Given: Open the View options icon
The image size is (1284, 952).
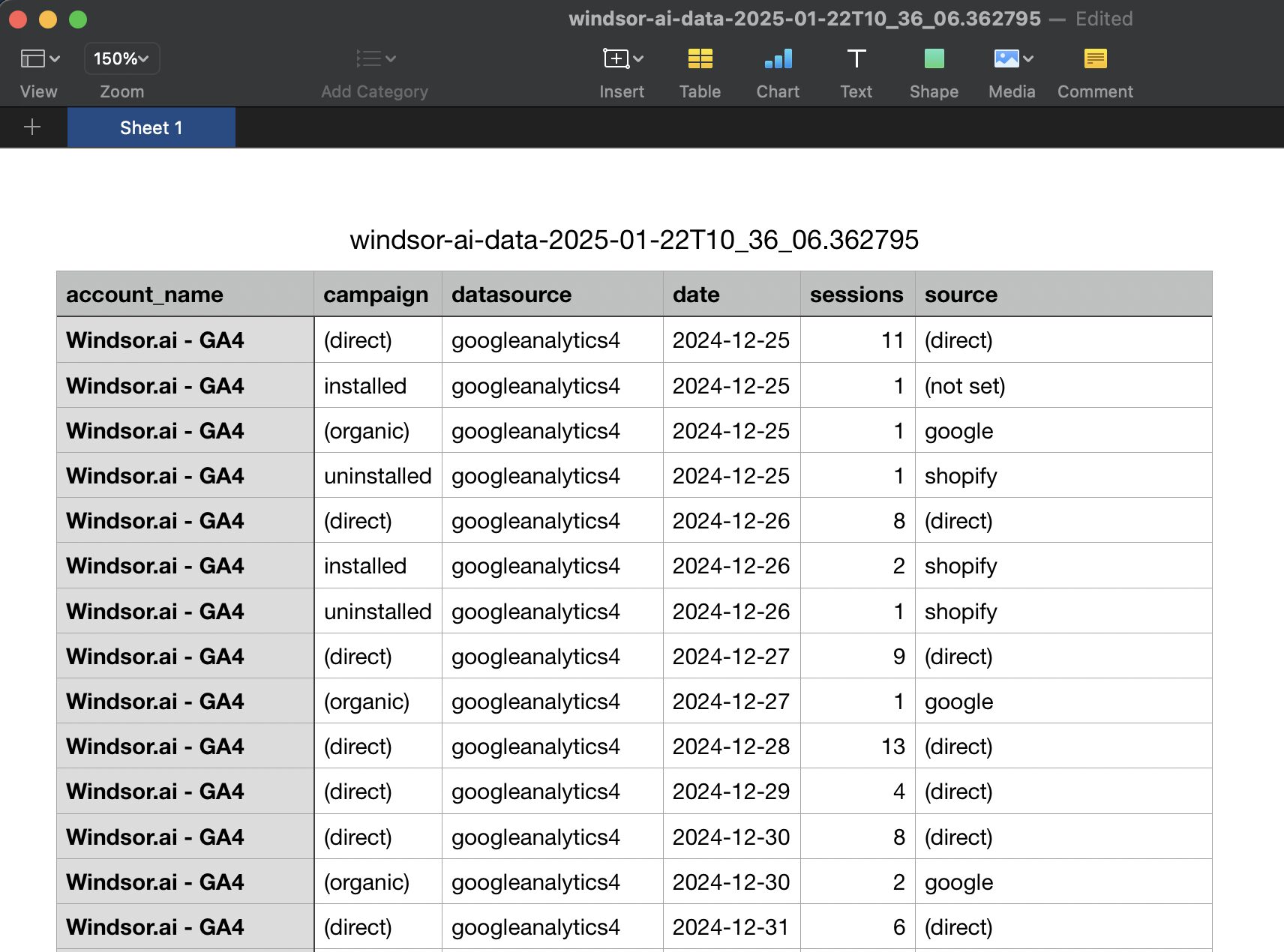Looking at the screenshot, I should (32, 58).
